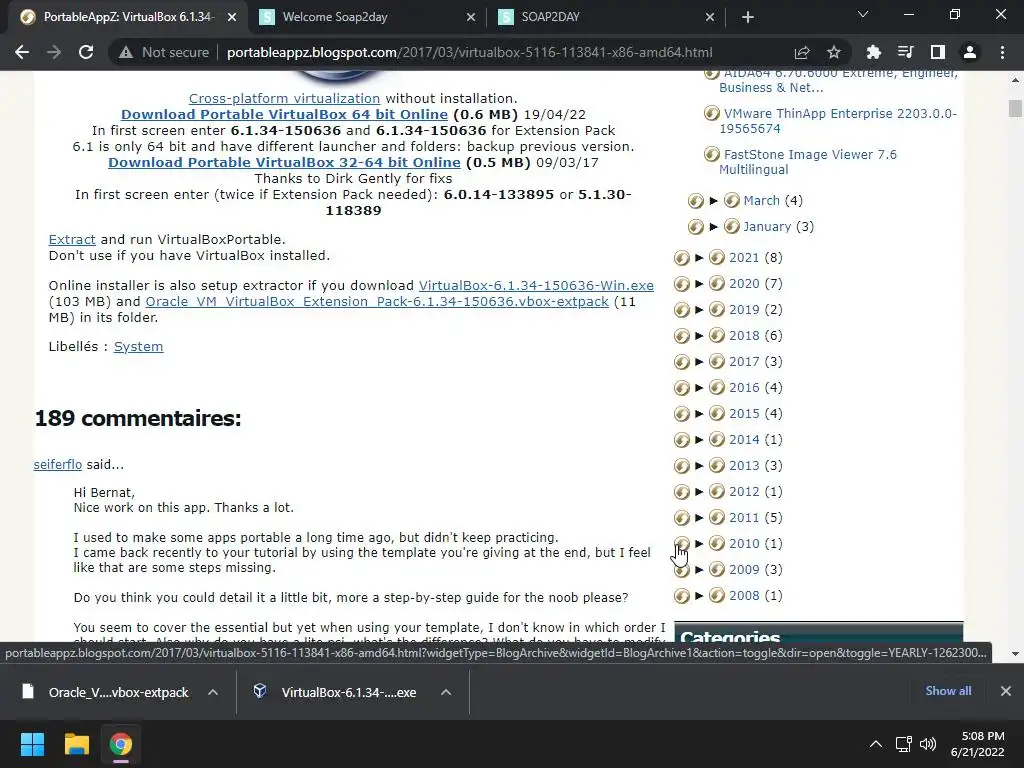Open the 2012 archive link

[x=744, y=492]
